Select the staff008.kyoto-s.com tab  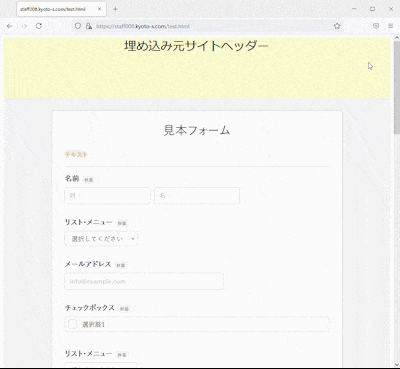[x=62, y=9]
